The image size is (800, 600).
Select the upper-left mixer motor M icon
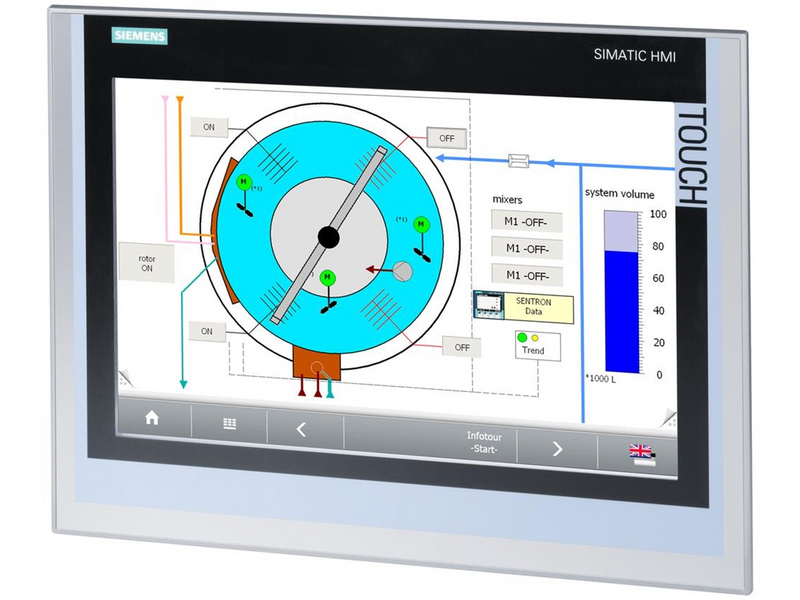pos(244,182)
